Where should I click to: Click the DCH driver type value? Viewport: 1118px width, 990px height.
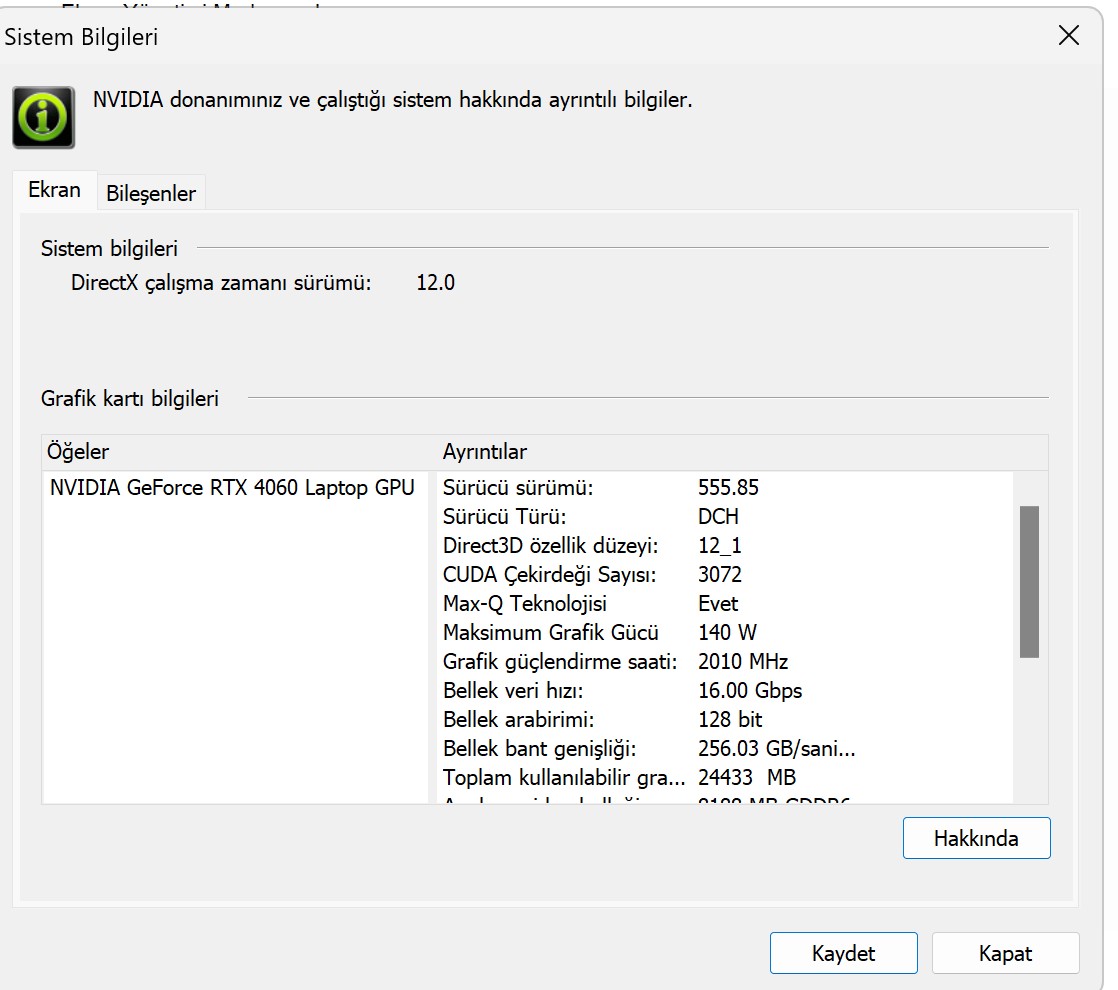(718, 516)
